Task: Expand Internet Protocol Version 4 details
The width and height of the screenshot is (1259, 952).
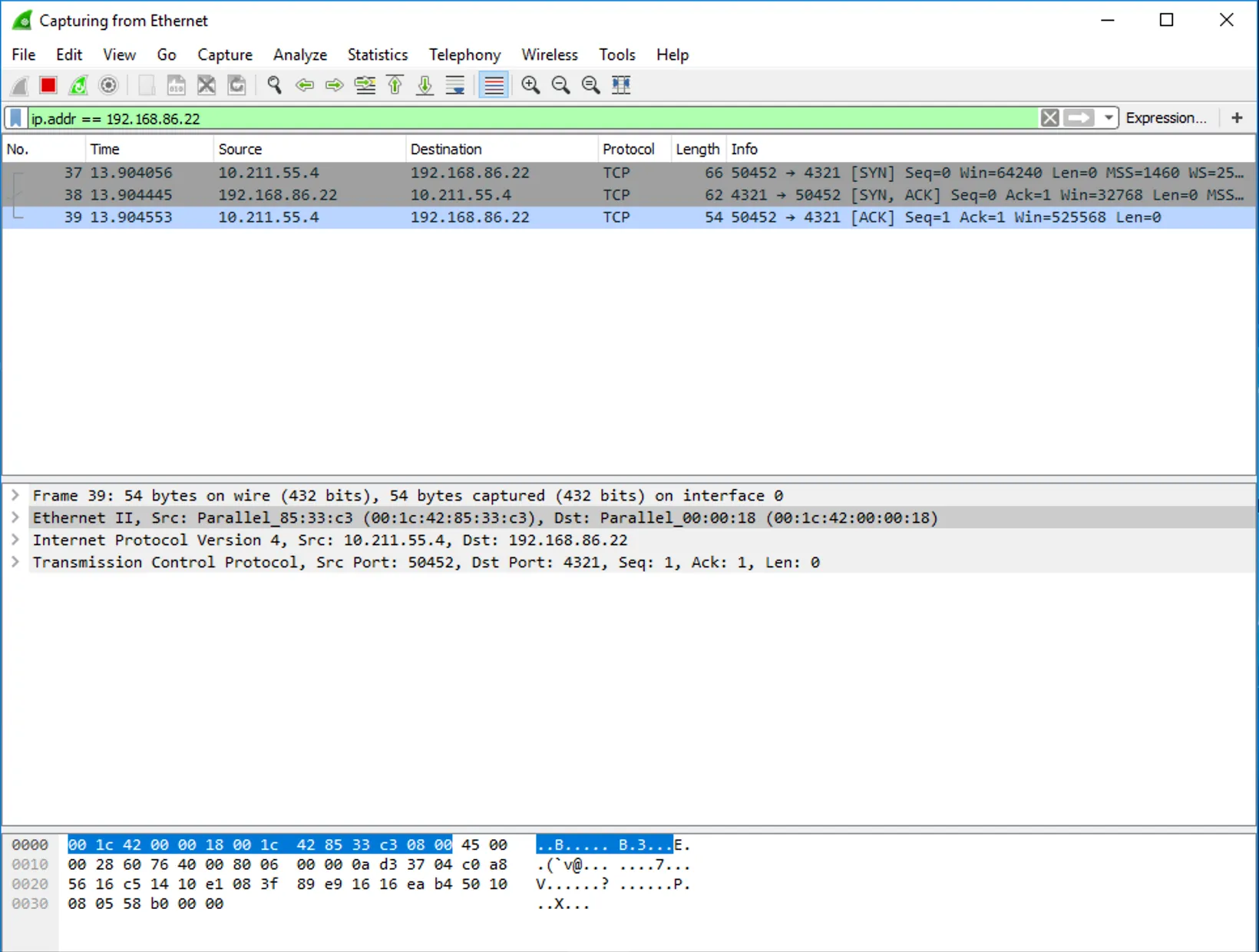Action: (x=15, y=540)
